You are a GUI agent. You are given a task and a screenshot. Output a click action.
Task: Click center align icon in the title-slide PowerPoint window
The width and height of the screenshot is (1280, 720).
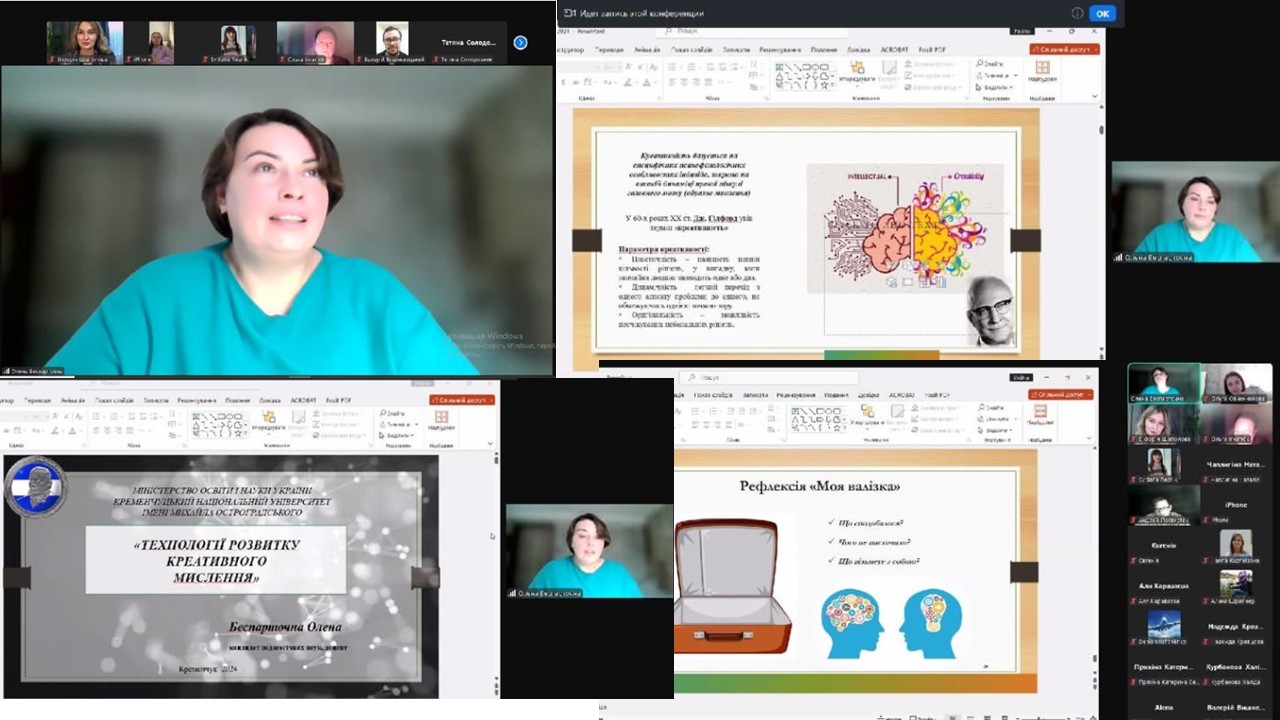(108, 431)
